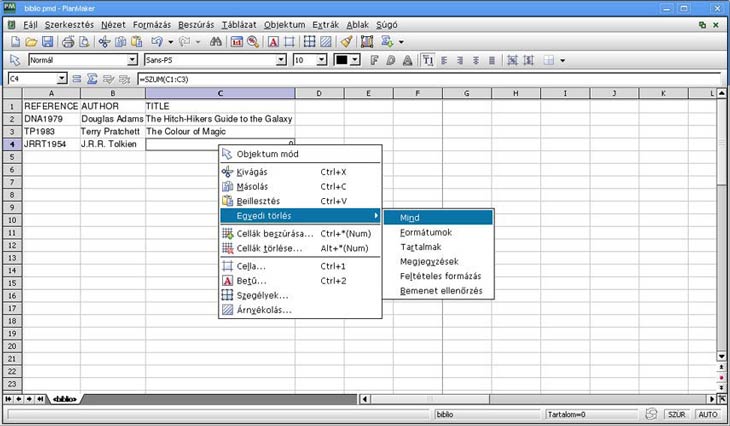Click vertical scrollbar down arrow
The width and height of the screenshot is (730, 426).
(x=721, y=356)
